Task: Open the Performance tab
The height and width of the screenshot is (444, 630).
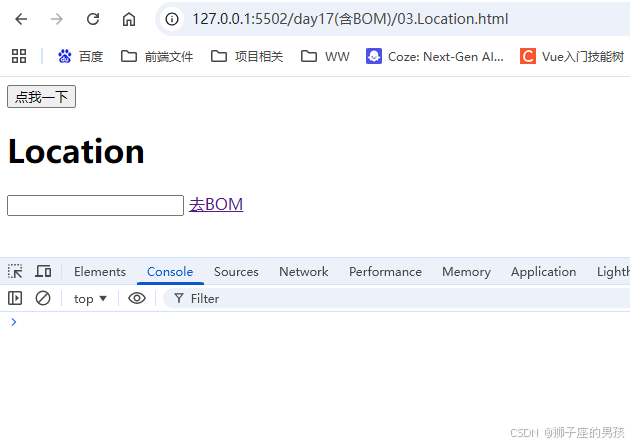Action: point(385,272)
